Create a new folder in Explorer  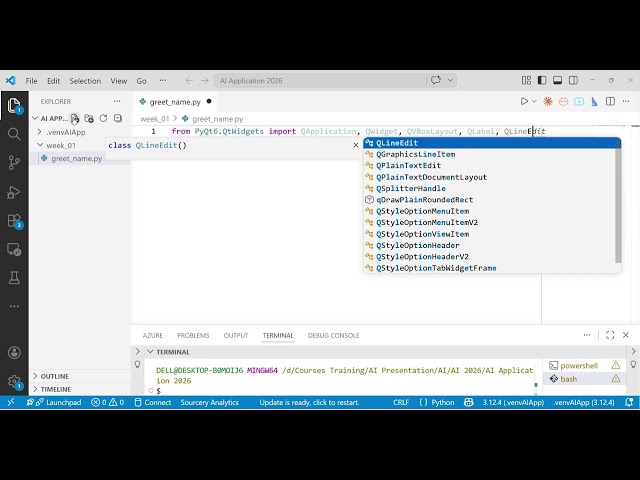[x=89, y=118]
